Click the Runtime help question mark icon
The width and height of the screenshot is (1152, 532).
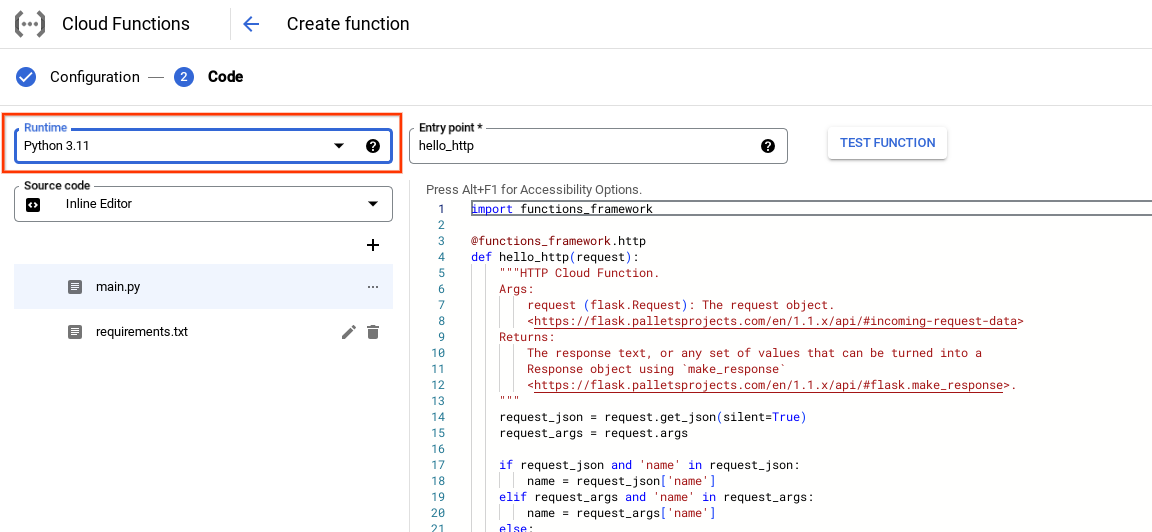(373, 146)
